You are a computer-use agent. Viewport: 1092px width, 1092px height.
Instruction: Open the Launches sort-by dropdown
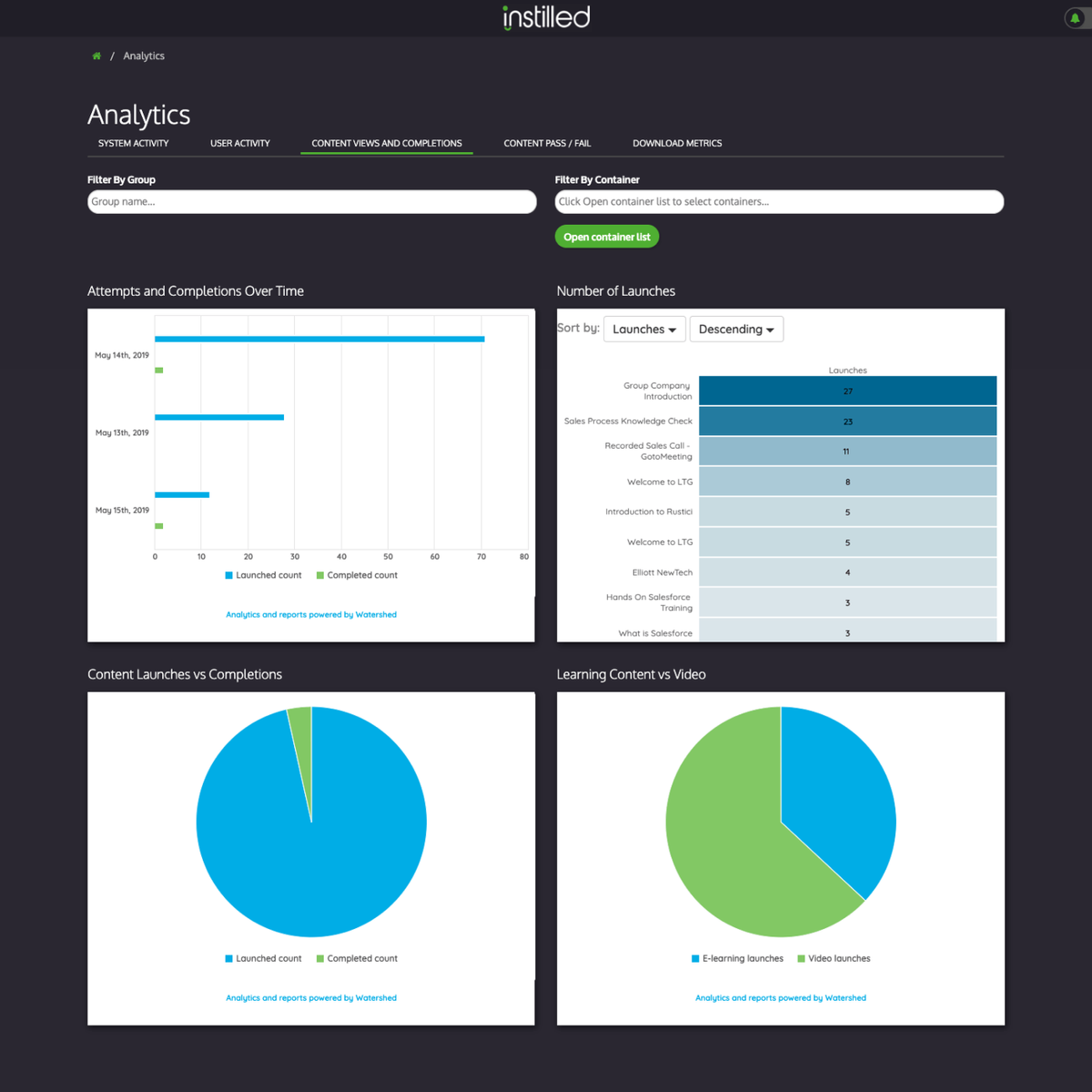(644, 329)
